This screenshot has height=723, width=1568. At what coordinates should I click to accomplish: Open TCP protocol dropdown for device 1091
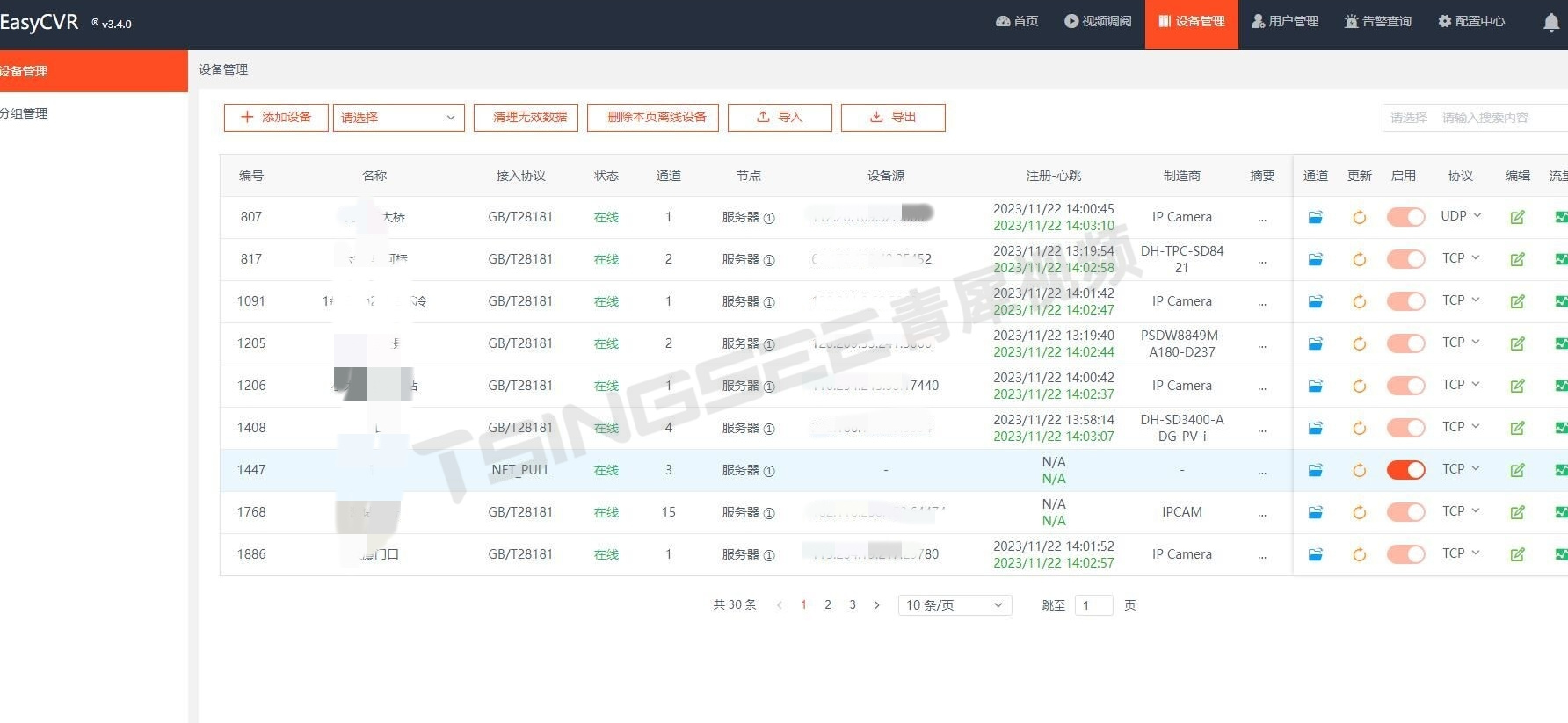[1461, 300]
